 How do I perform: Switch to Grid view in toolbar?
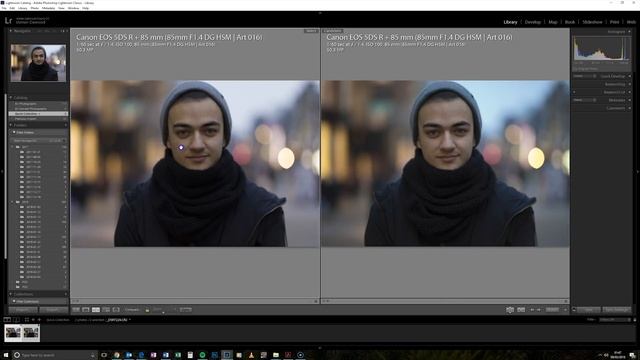pyautogui.click(x=76, y=310)
